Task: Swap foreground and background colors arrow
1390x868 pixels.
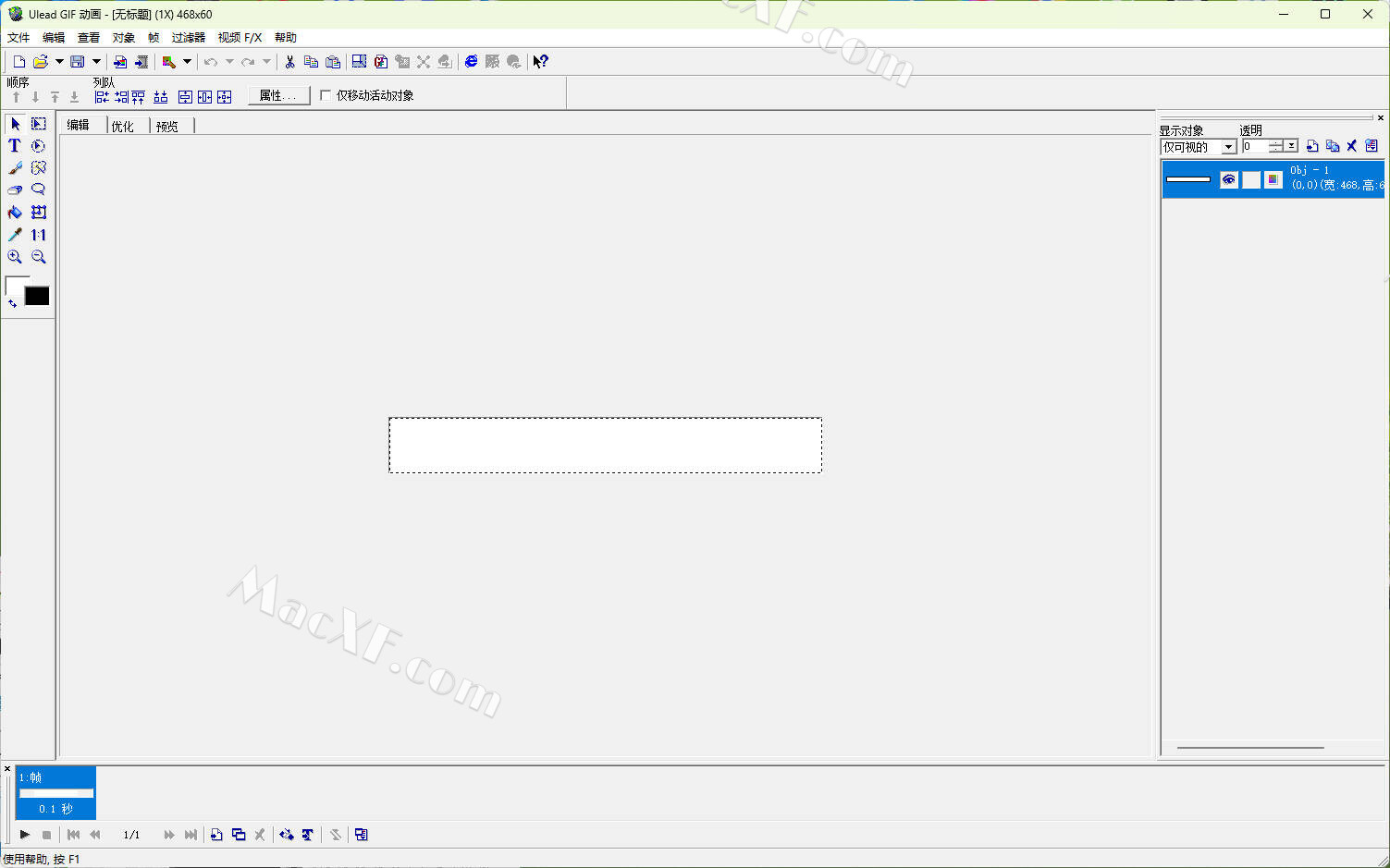Action: tap(12, 303)
